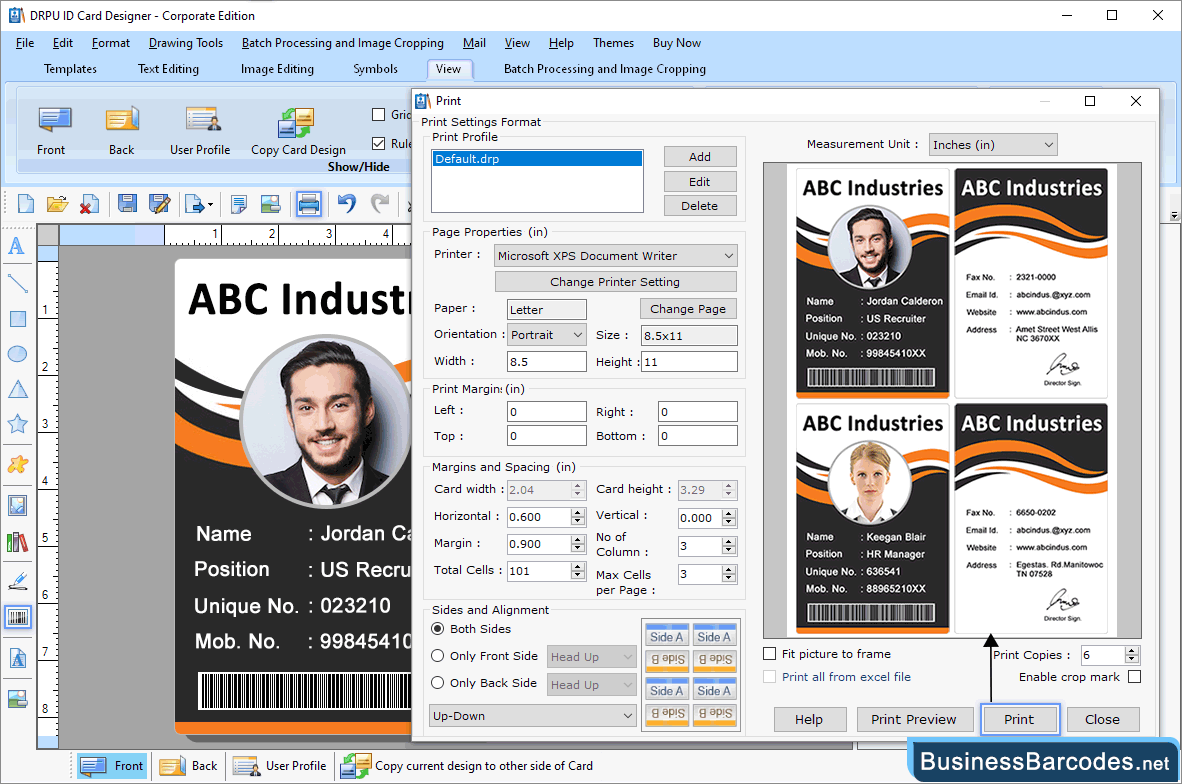Click the Max Cells per Page field
Viewport: 1182px width, 784px height.
(700, 574)
